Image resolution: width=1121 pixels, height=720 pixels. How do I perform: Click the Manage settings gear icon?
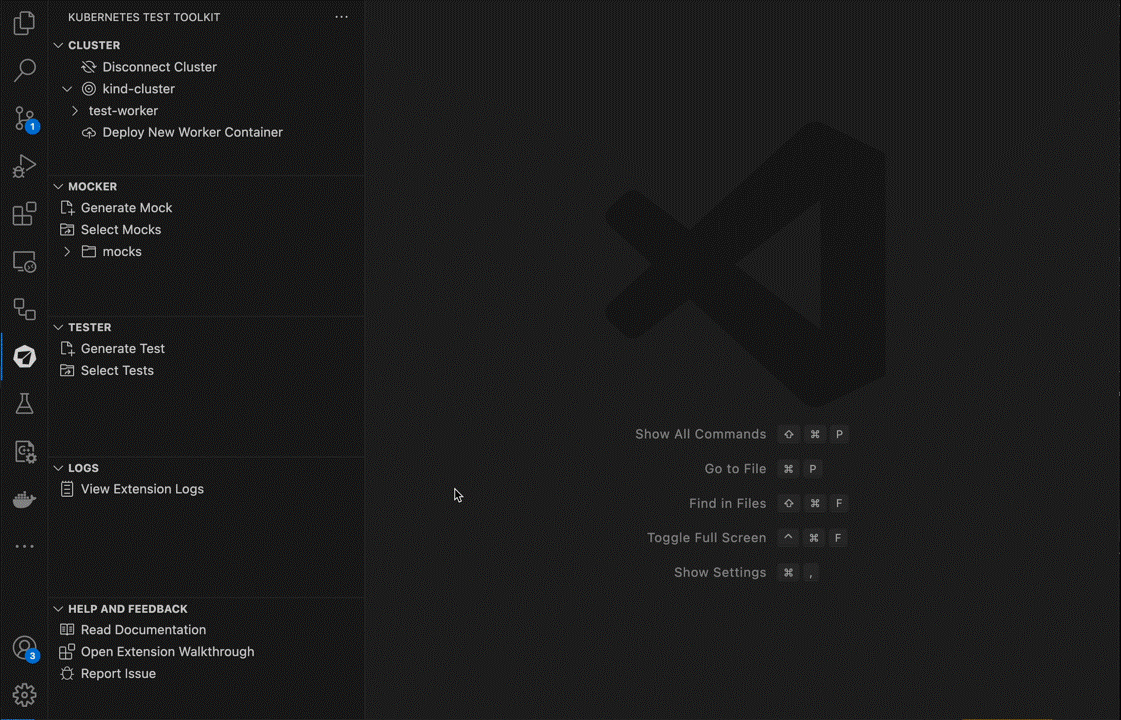[24, 694]
